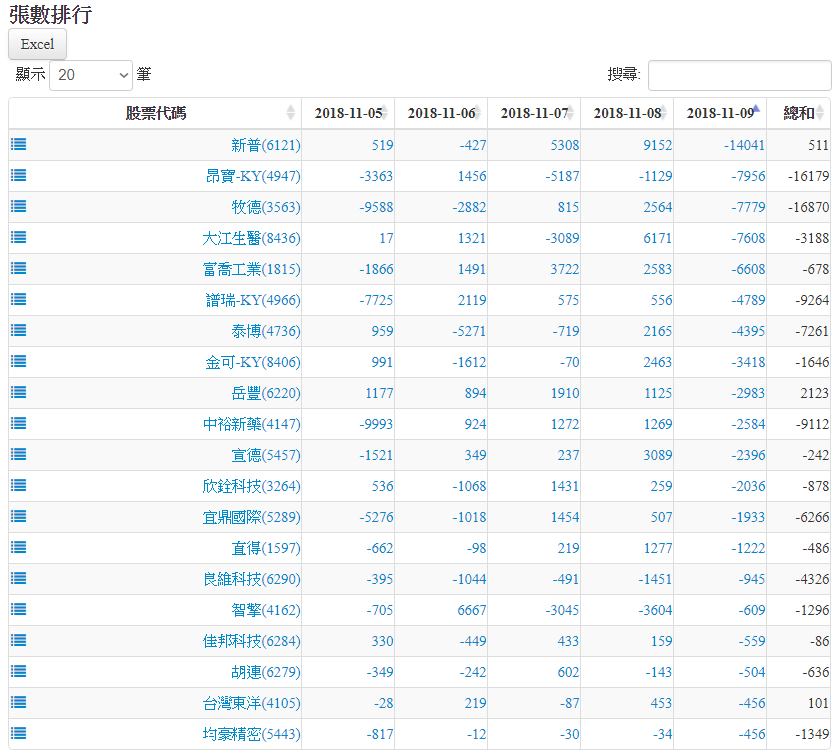The width and height of the screenshot is (834, 755).
Task: Open list icon next to 牧德(3563)
Action: pyautogui.click(x=19, y=206)
